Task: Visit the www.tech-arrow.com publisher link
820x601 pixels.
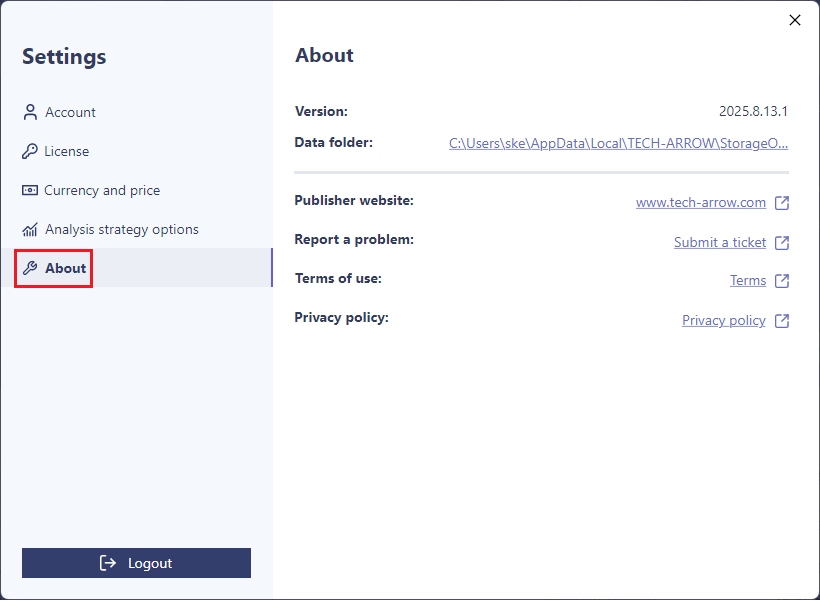Action: [700, 203]
